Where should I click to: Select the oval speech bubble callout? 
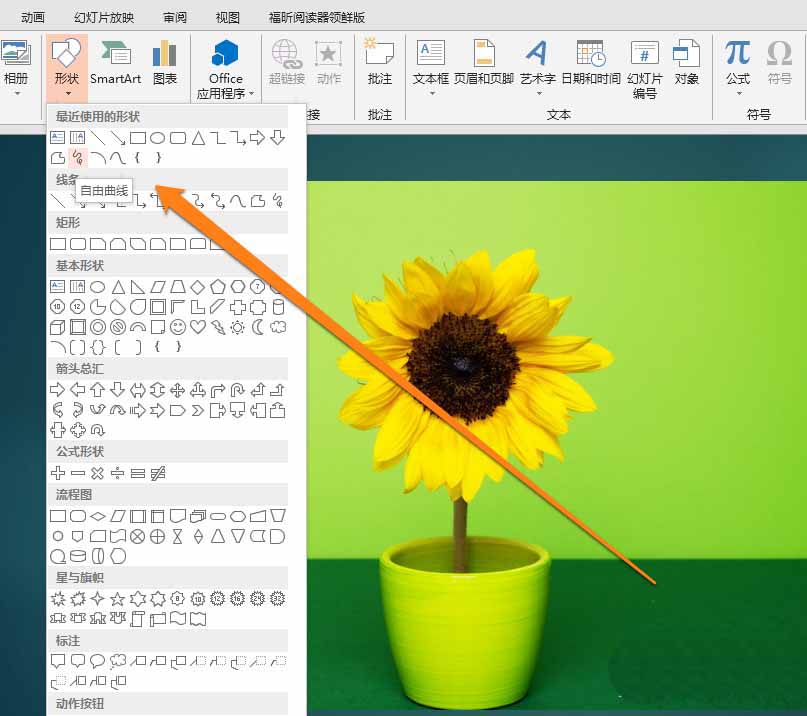tap(98, 661)
